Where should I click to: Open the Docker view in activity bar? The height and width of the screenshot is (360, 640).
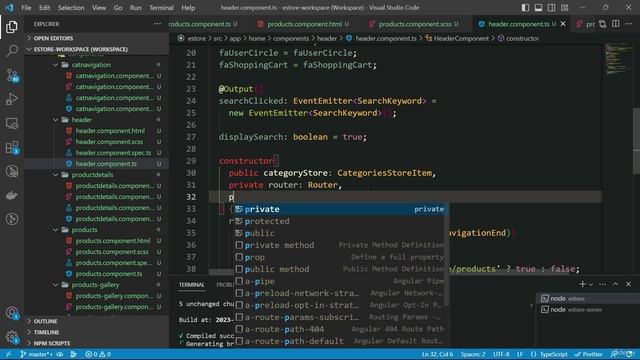pyautogui.click(x=12, y=196)
